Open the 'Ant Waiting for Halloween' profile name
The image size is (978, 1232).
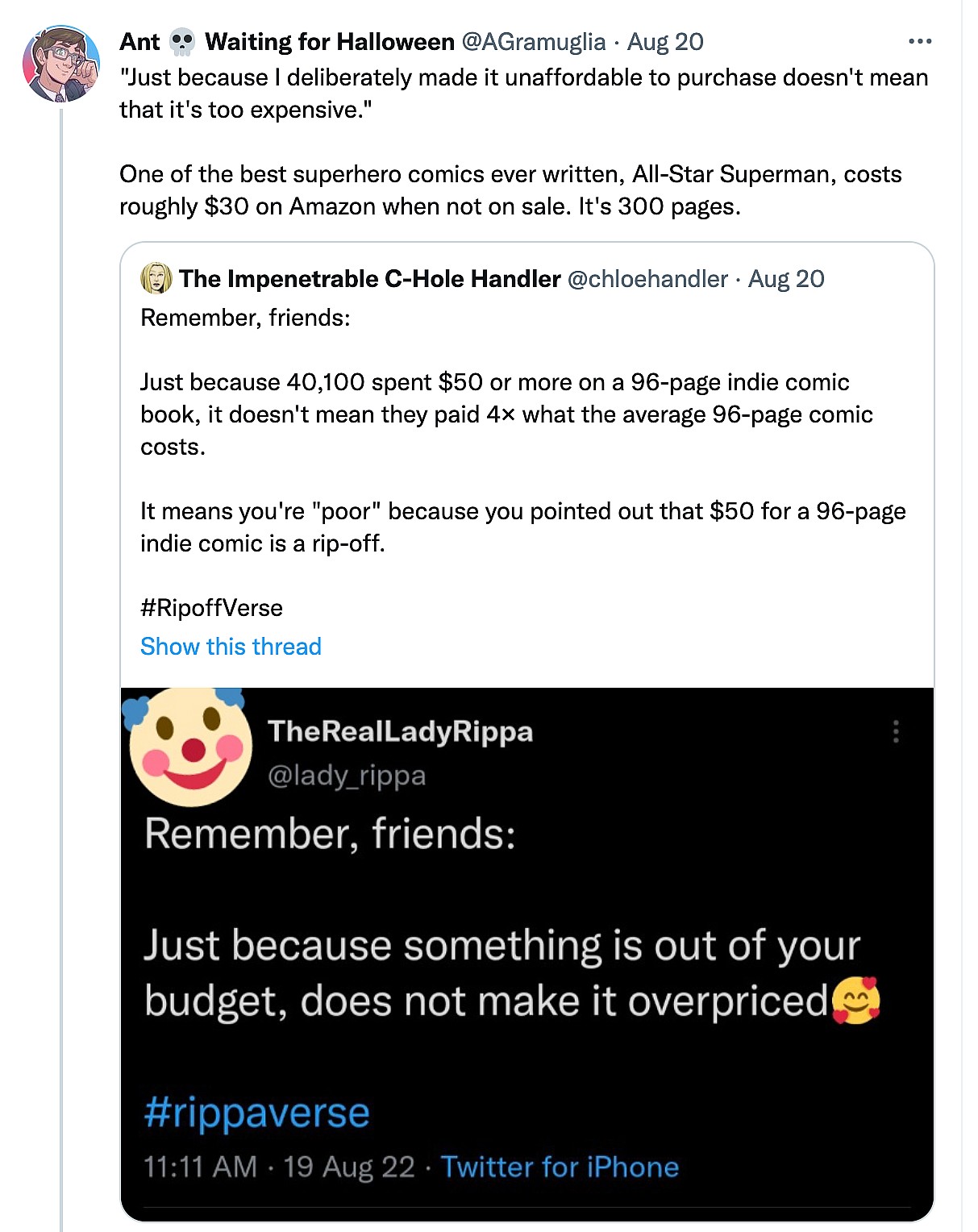pos(286,42)
